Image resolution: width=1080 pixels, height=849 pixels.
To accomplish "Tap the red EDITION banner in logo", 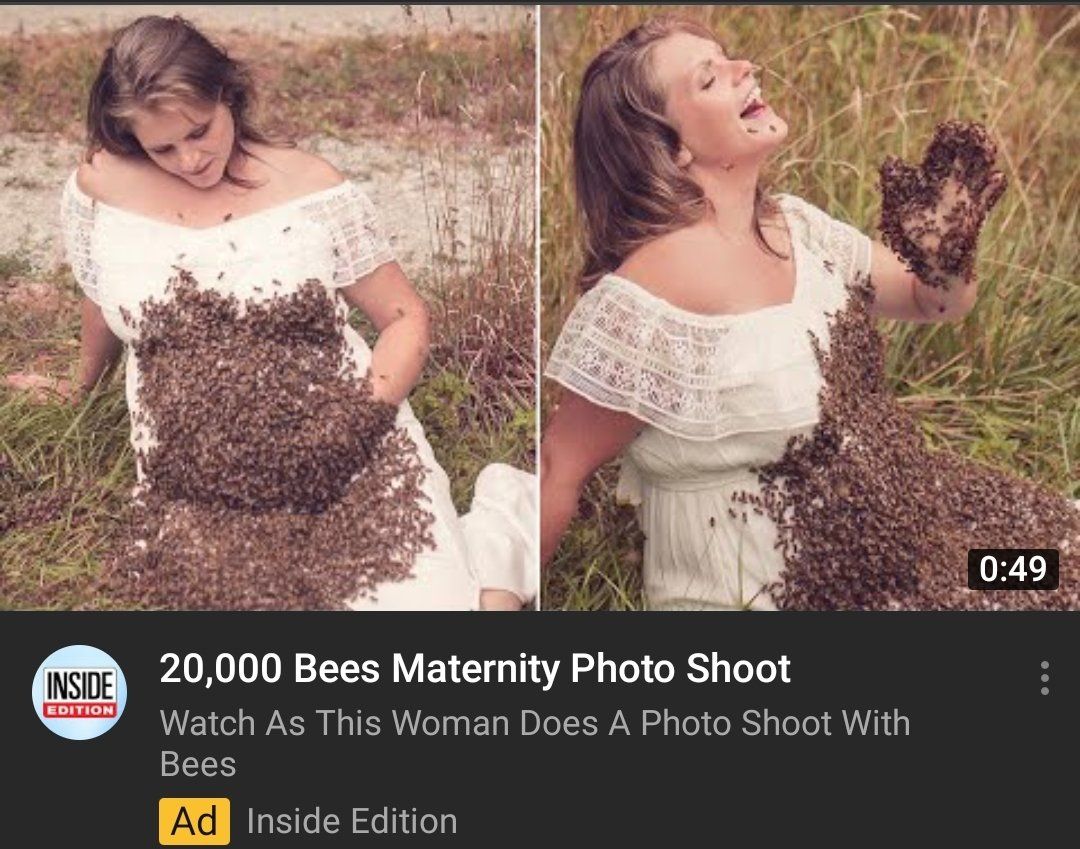I will point(79,710).
